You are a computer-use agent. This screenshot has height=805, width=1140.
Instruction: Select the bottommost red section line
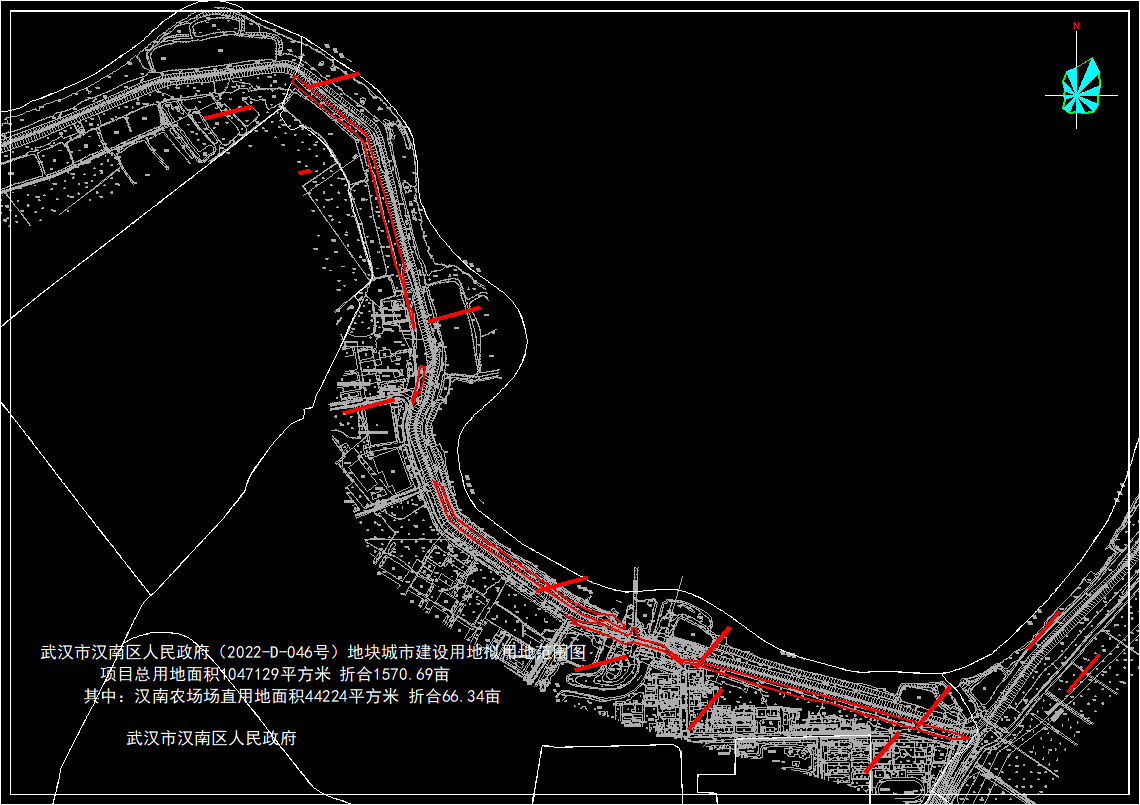pyautogui.click(x=881, y=752)
